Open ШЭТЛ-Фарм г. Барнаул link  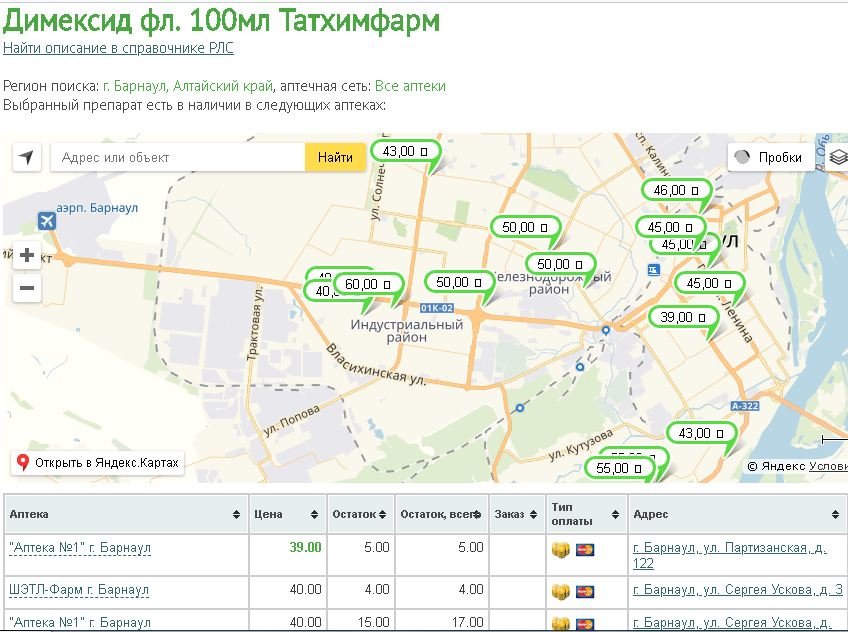79,590
